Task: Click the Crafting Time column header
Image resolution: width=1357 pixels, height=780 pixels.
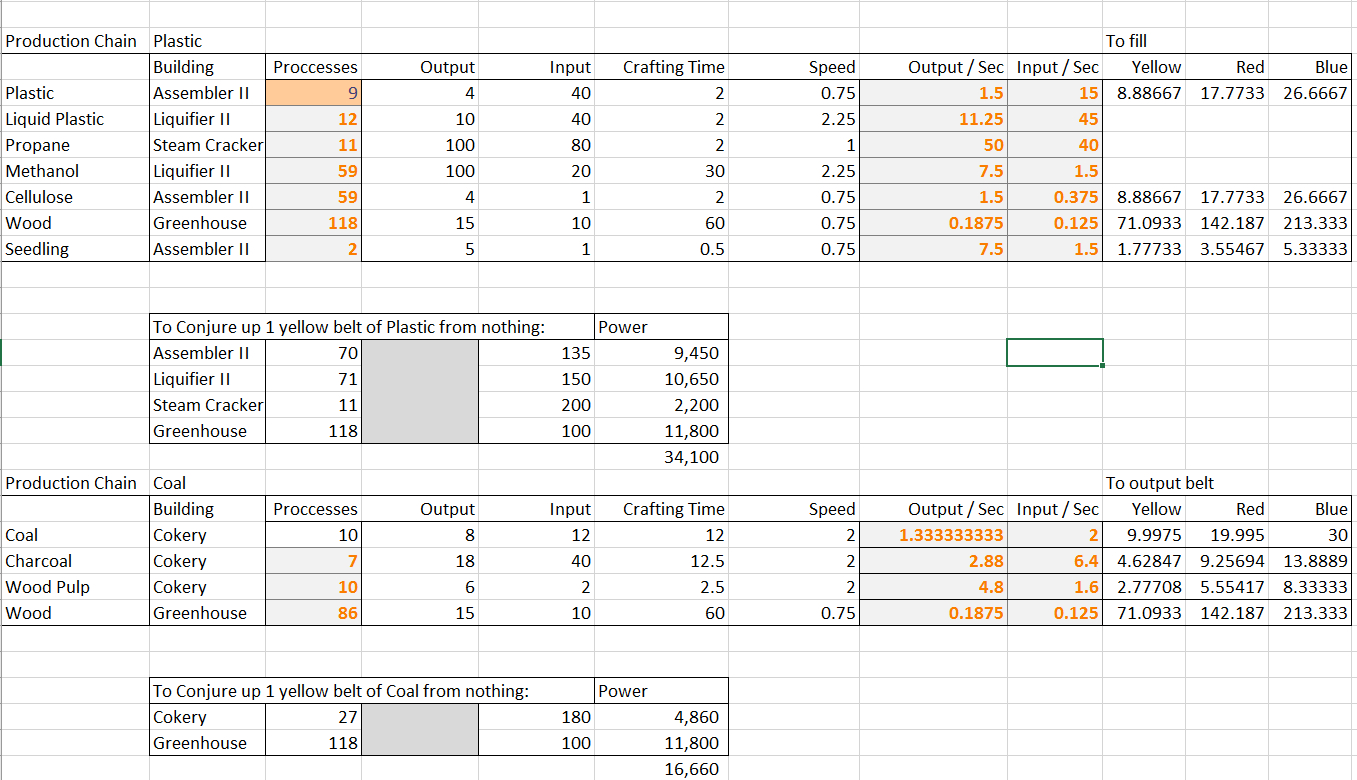Action: point(674,66)
